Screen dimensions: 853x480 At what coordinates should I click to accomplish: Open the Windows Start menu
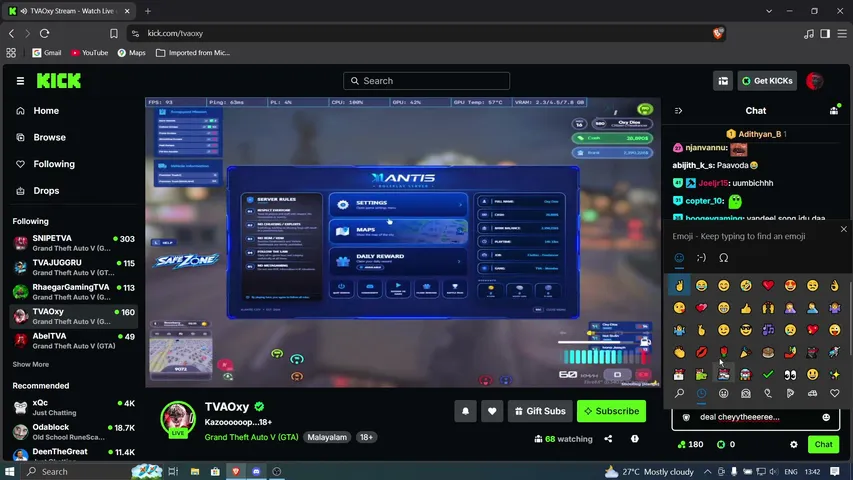click(9, 471)
